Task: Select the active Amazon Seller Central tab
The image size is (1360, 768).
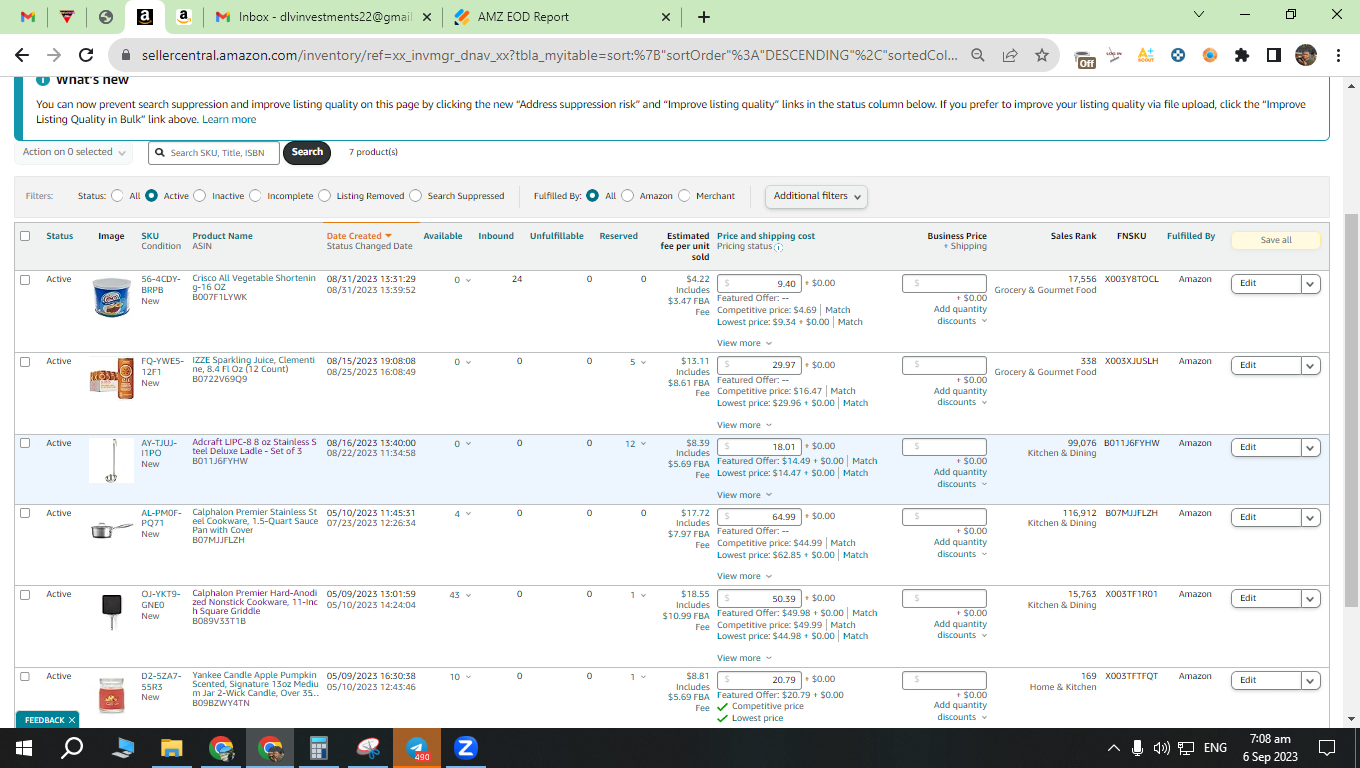Action: coord(145,17)
